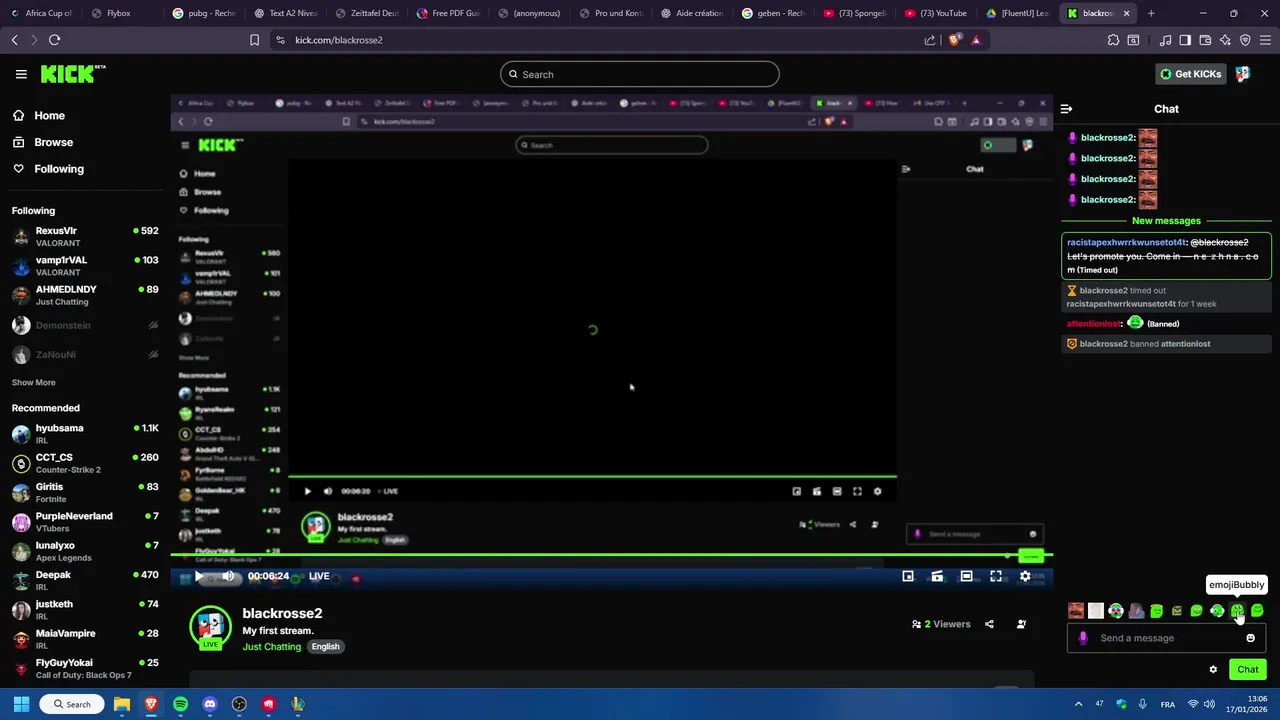Click the Send a message field
Viewport: 1280px width, 720px height.
(1167, 638)
